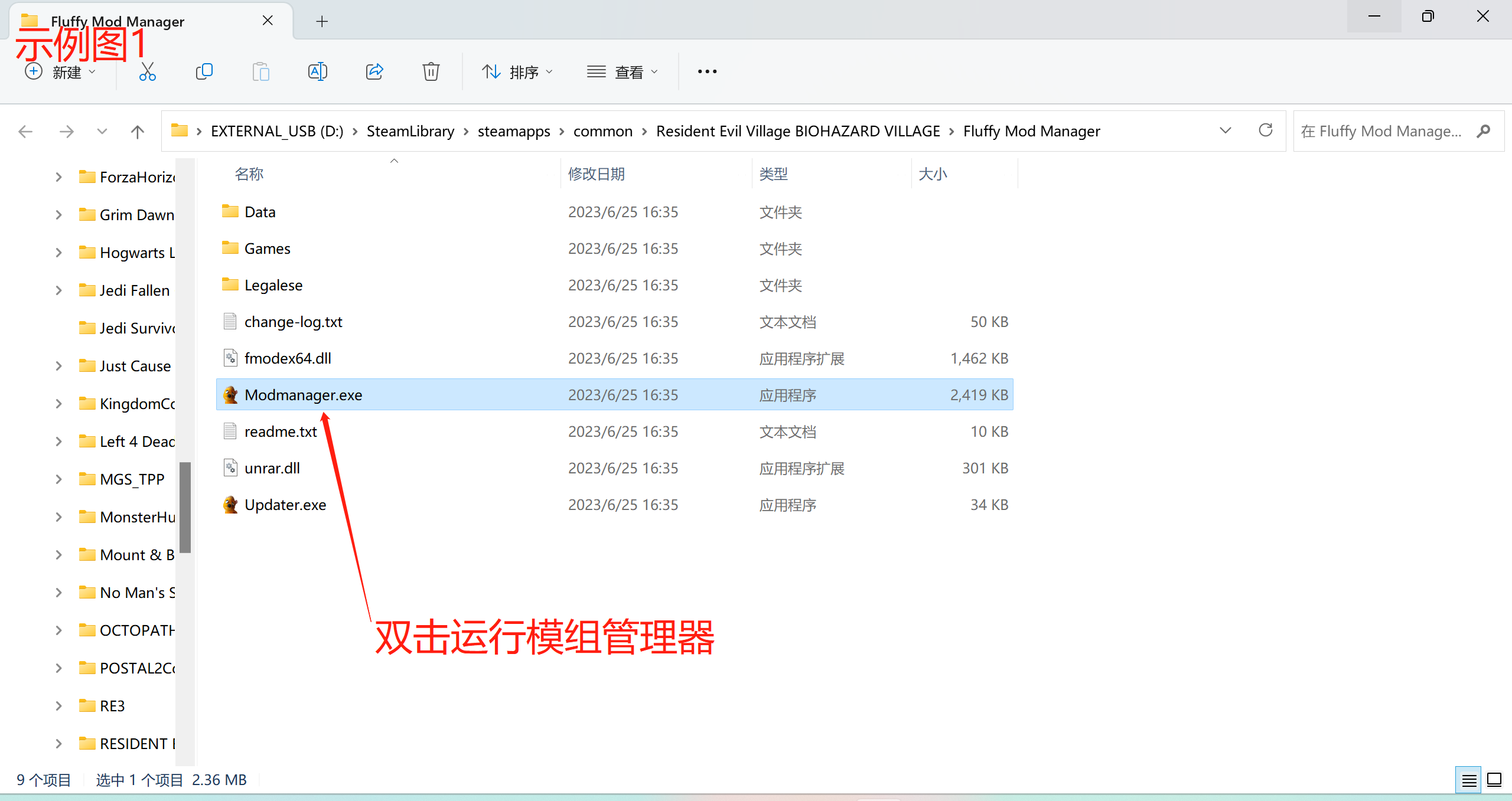Click the steamapps breadcrumb segment

tap(513, 131)
